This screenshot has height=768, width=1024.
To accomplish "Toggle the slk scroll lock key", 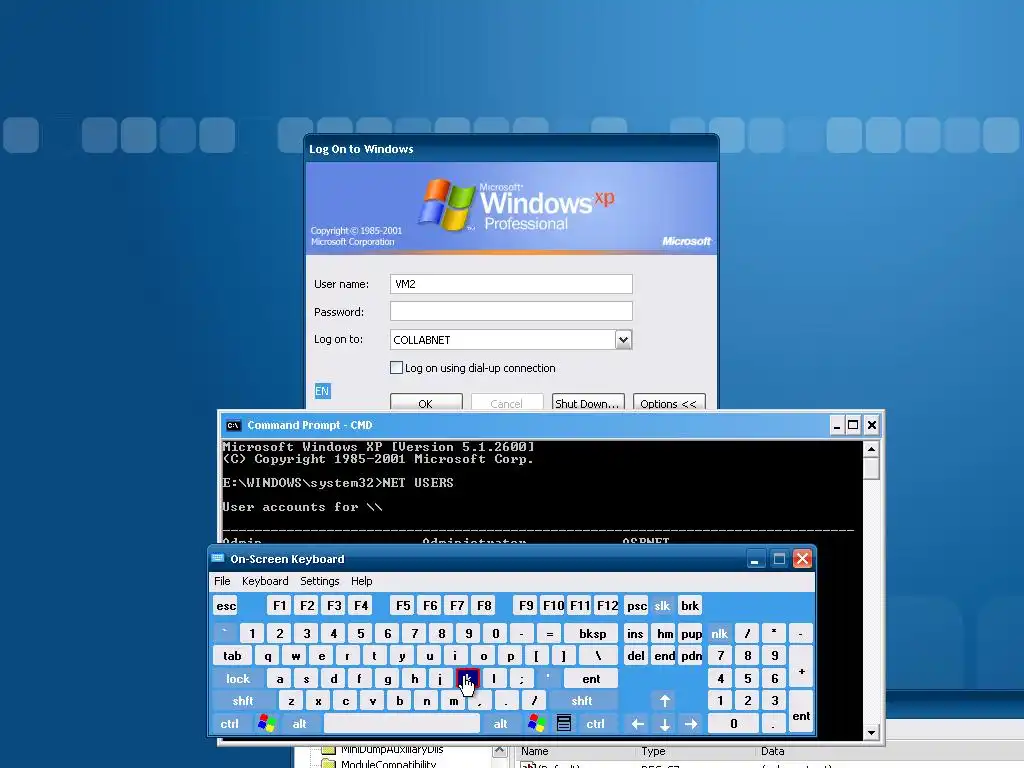I will [x=662, y=605].
